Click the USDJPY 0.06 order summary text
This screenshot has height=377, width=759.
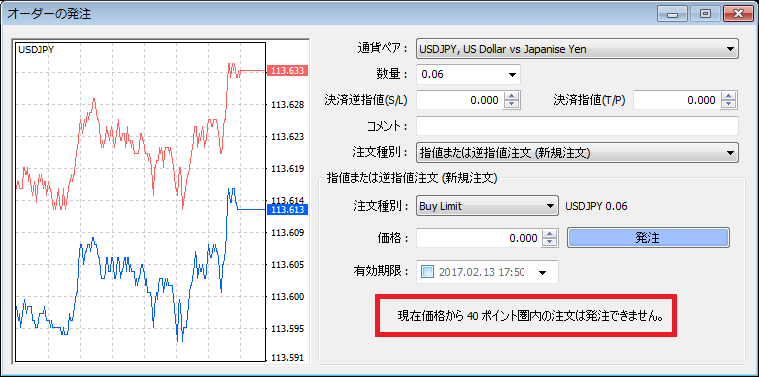pos(596,207)
